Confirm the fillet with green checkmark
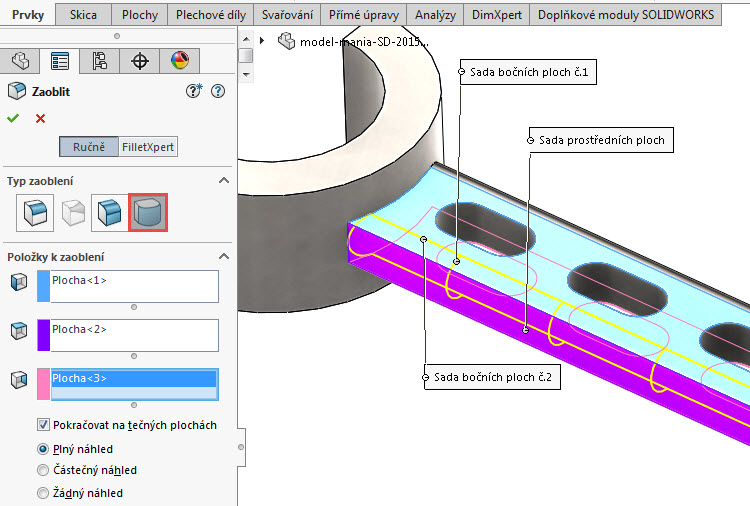Image resolution: width=750 pixels, height=506 pixels. pyautogui.click(x=13, y=118)
